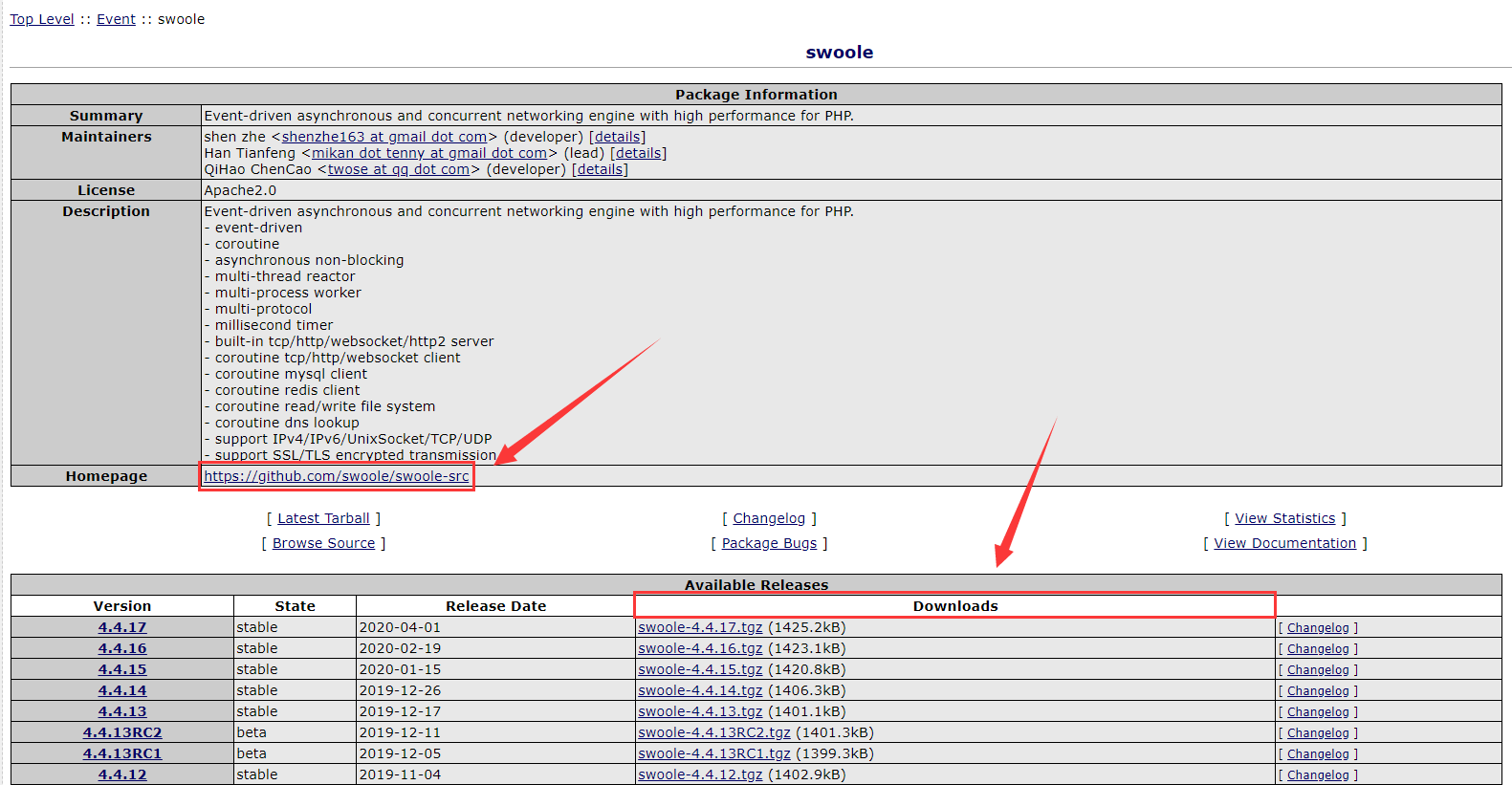
Task: Click the Apache2.0 license value
Action: click(x=240, y=190)
